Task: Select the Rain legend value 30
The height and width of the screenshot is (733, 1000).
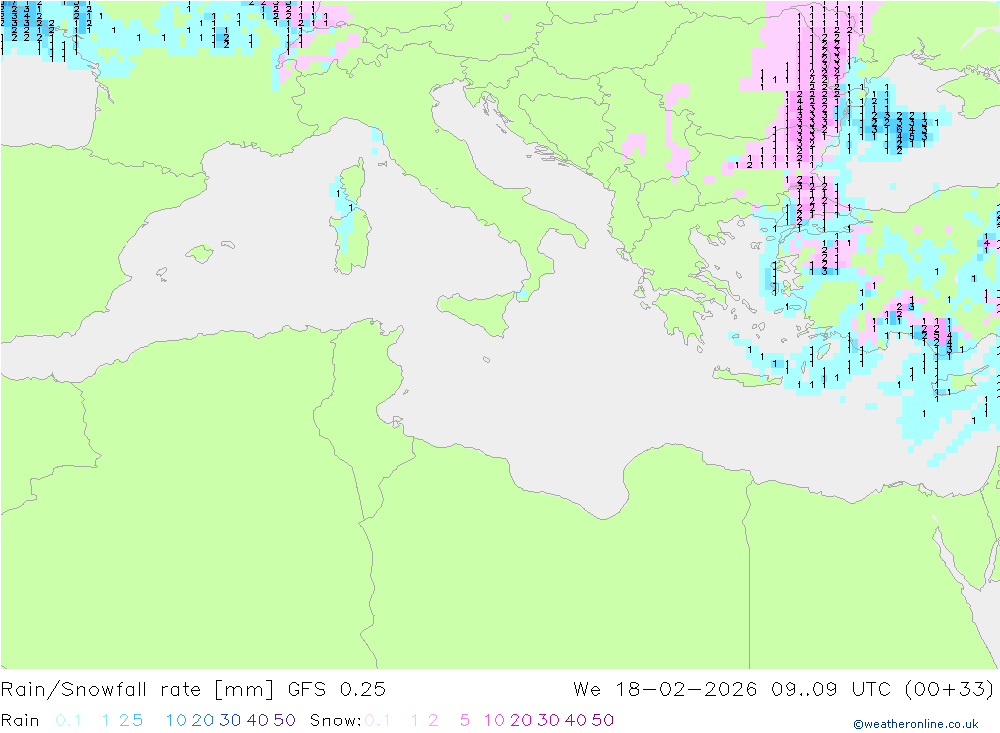Action: pos(230,720)
